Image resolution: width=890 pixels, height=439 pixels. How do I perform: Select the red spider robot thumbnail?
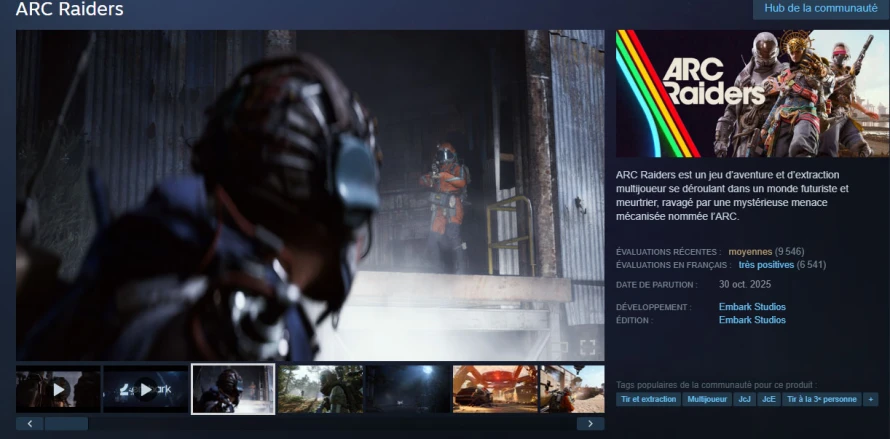click(x=496, y=389)
